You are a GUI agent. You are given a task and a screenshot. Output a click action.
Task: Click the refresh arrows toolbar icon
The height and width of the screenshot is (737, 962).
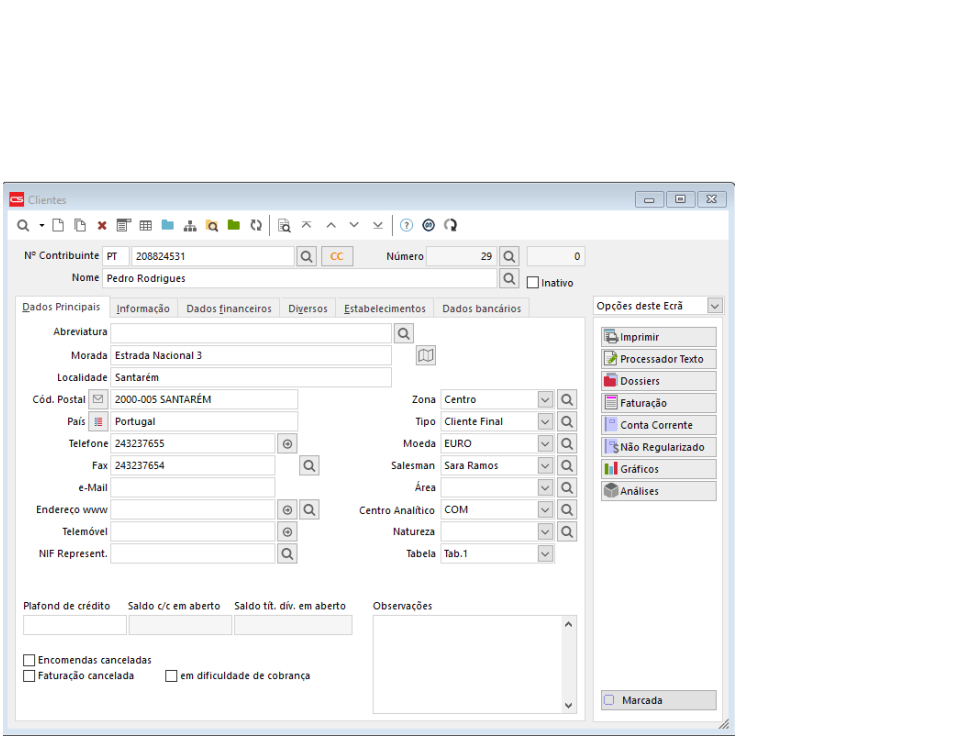(256, 226)
